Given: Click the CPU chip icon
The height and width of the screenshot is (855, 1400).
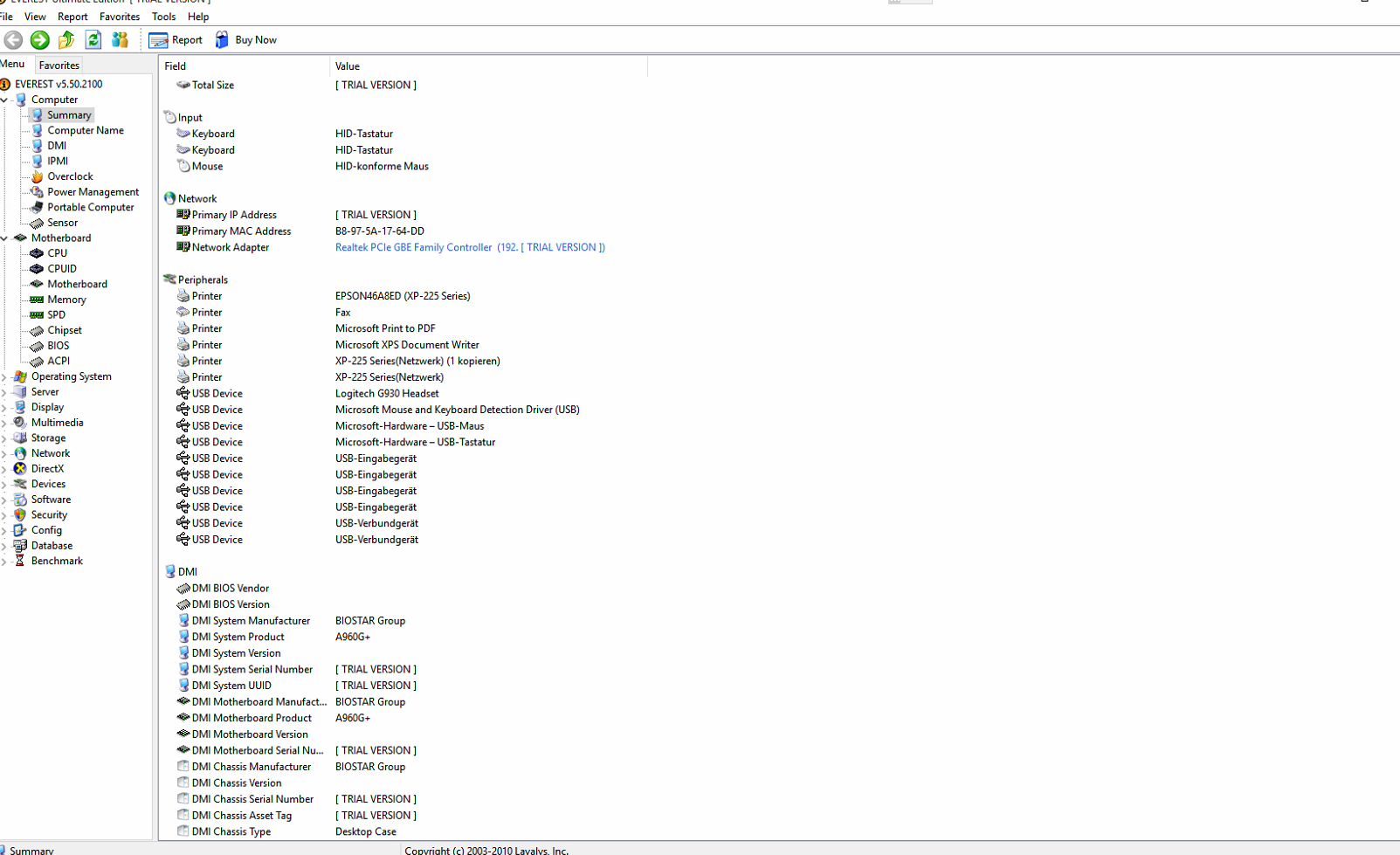Looking at the screenshot, I should click(37, 253).
